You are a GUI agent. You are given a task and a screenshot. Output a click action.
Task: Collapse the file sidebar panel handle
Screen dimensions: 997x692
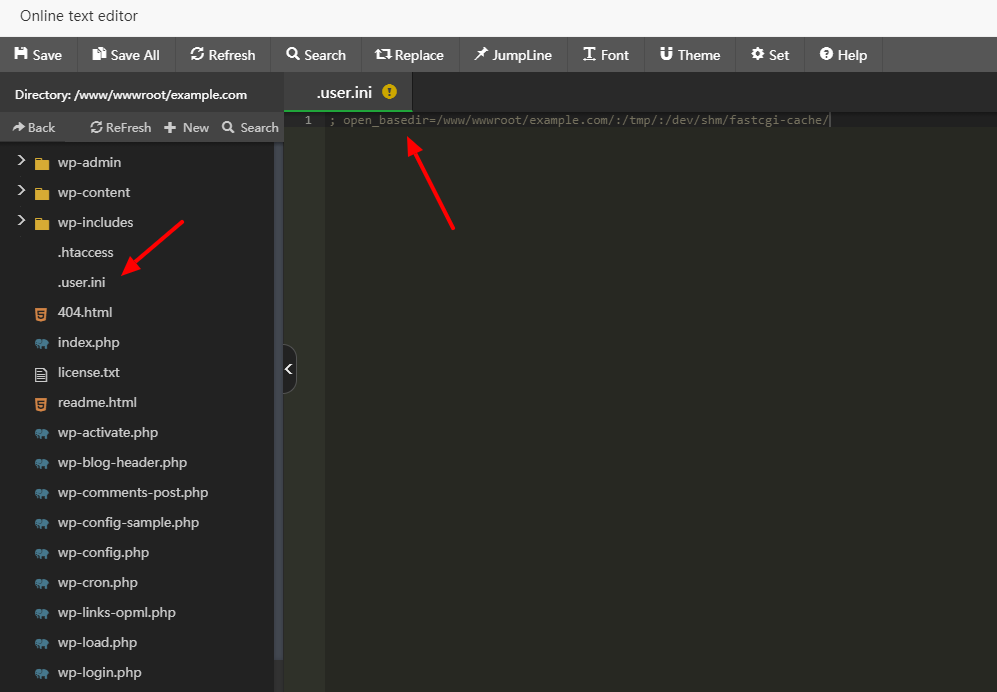tap(289, 369)
